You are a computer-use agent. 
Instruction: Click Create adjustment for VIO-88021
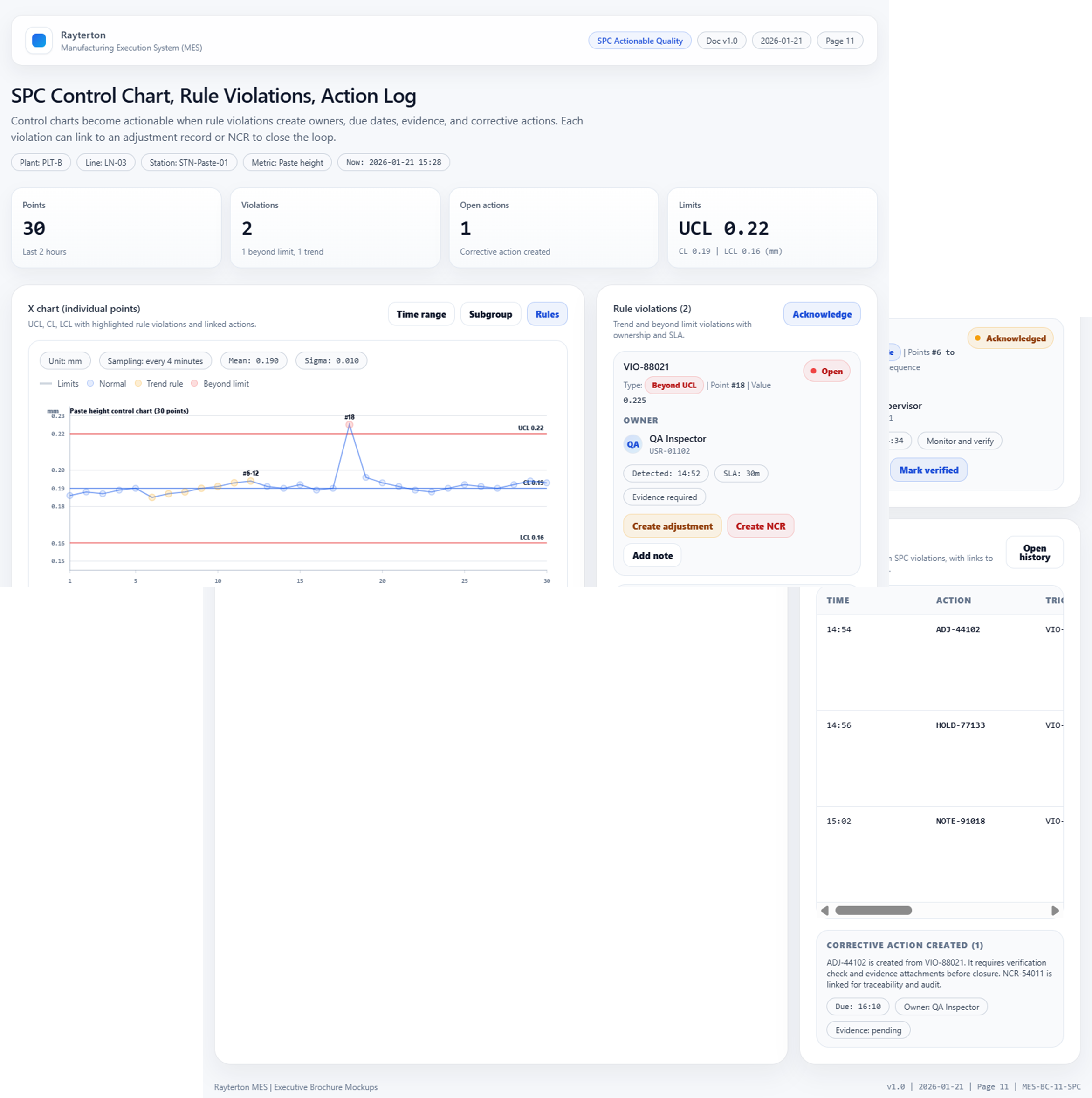point(672,526)
